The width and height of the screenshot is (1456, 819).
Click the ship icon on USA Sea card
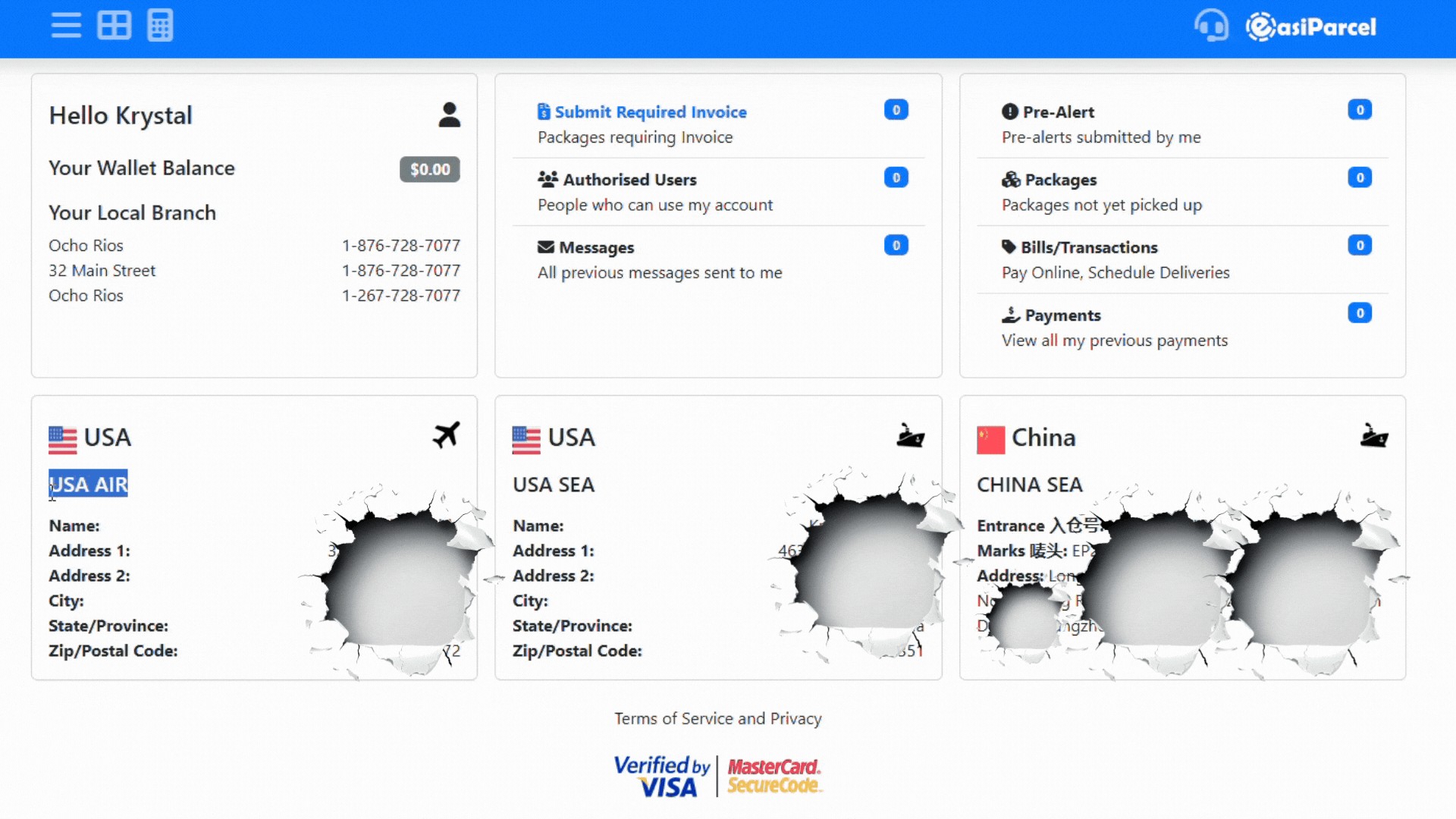point(910,436)
